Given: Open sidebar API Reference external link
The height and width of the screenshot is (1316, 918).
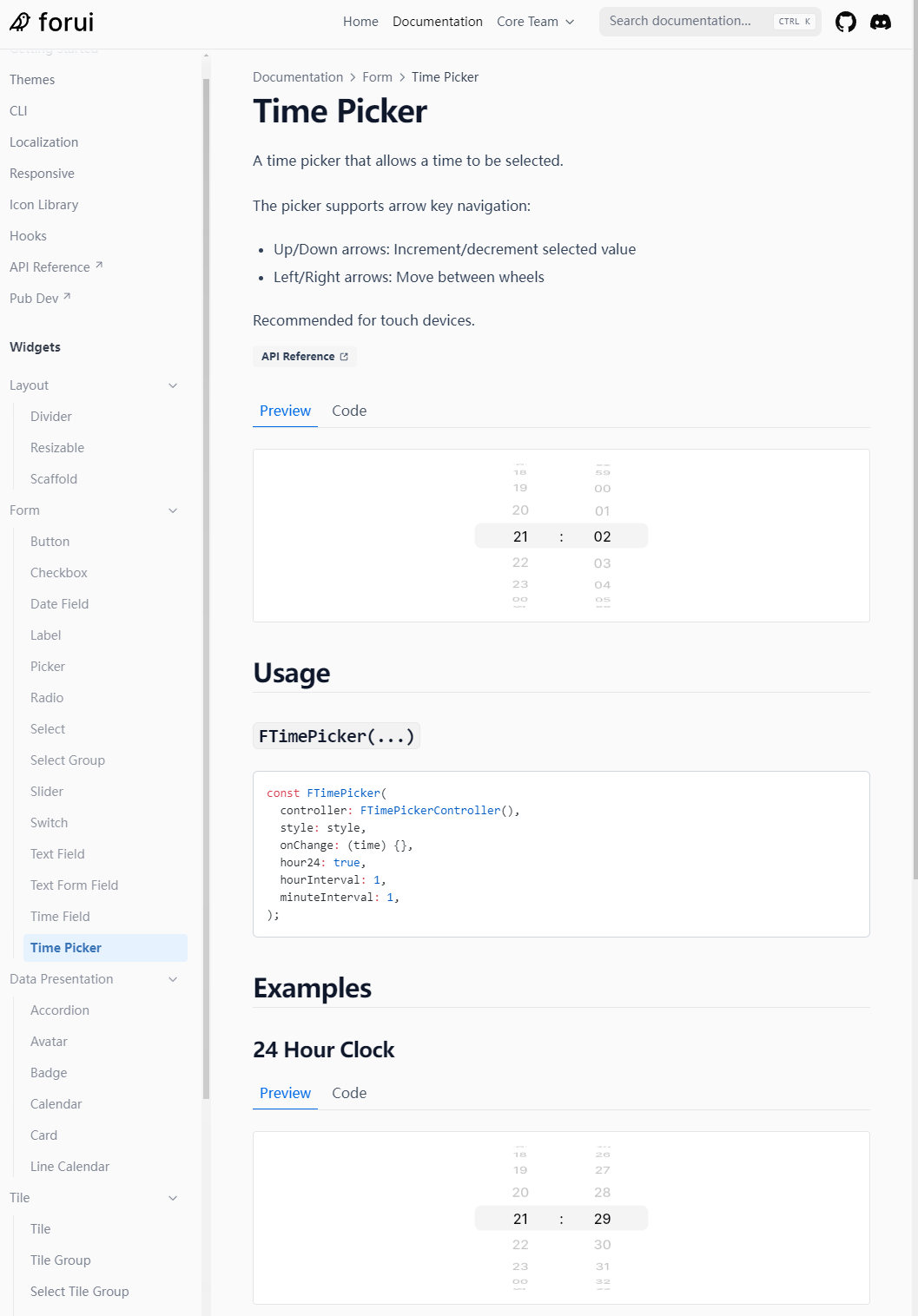Looking at the screenshot, I should tap(56, 267).
